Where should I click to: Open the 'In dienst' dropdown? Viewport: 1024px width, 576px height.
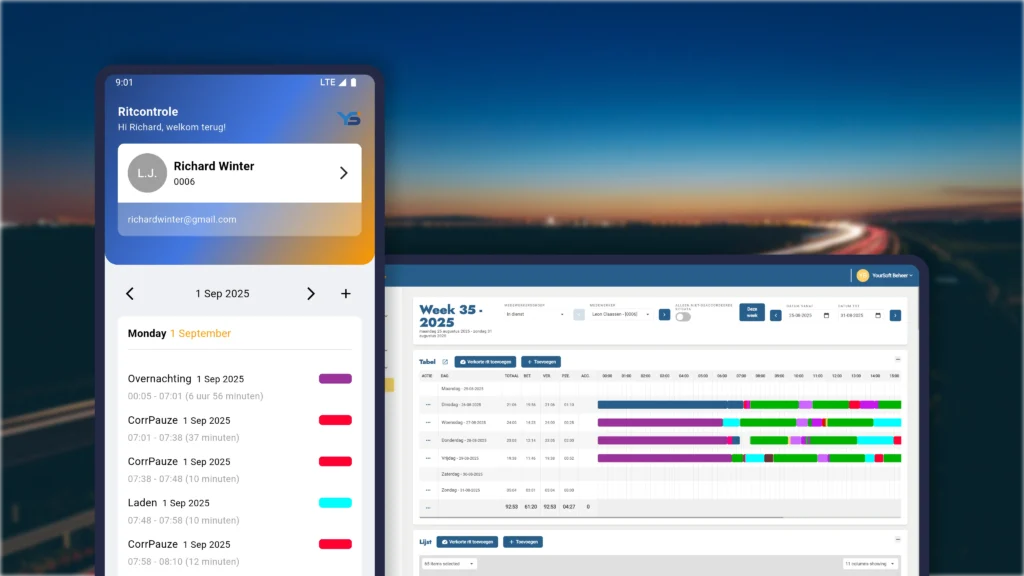532,314
